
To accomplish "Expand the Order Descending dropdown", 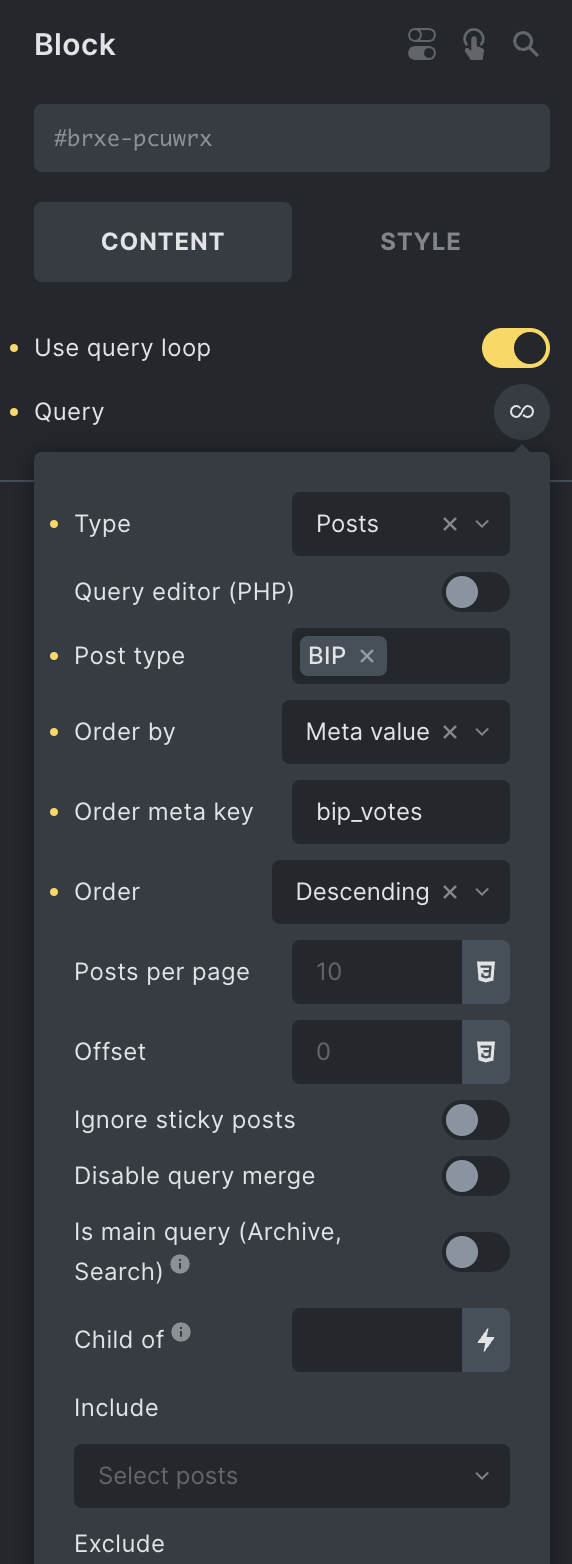I will 391,892.
